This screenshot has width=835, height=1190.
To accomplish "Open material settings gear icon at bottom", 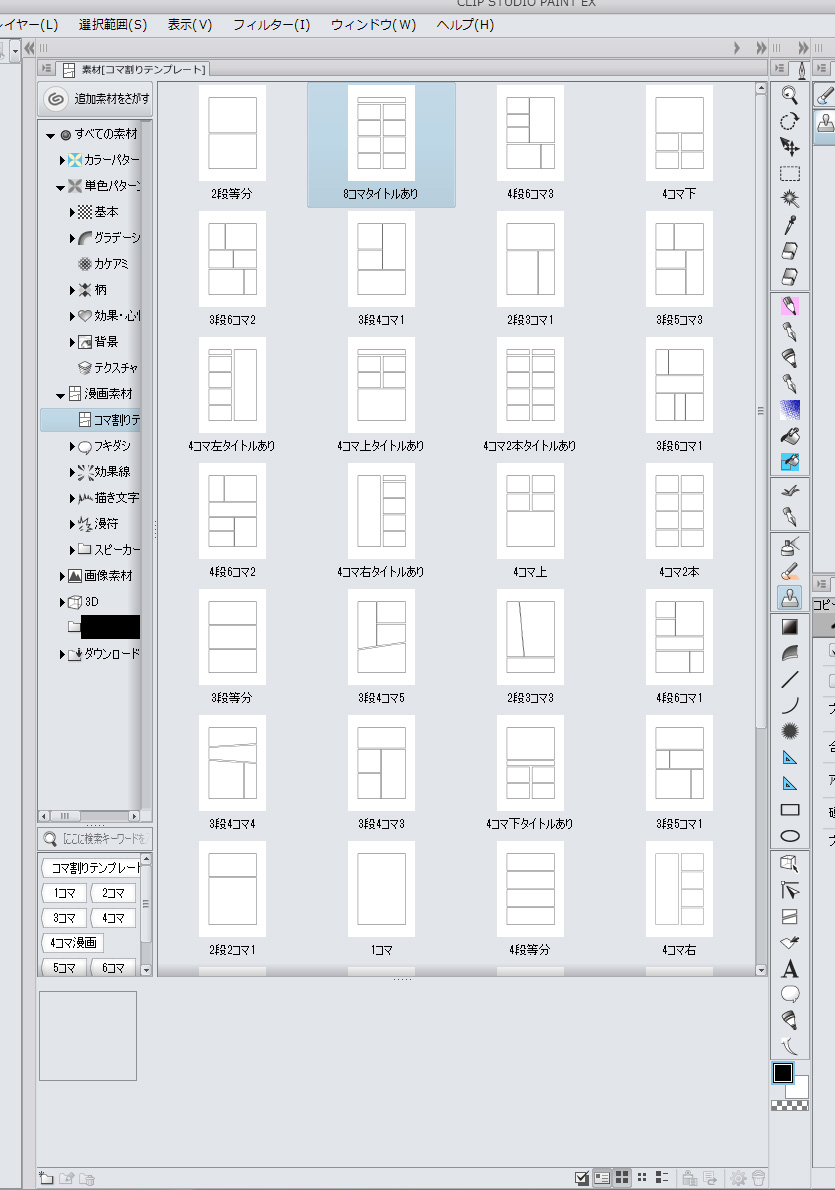I will click(x=737, y=1178).
